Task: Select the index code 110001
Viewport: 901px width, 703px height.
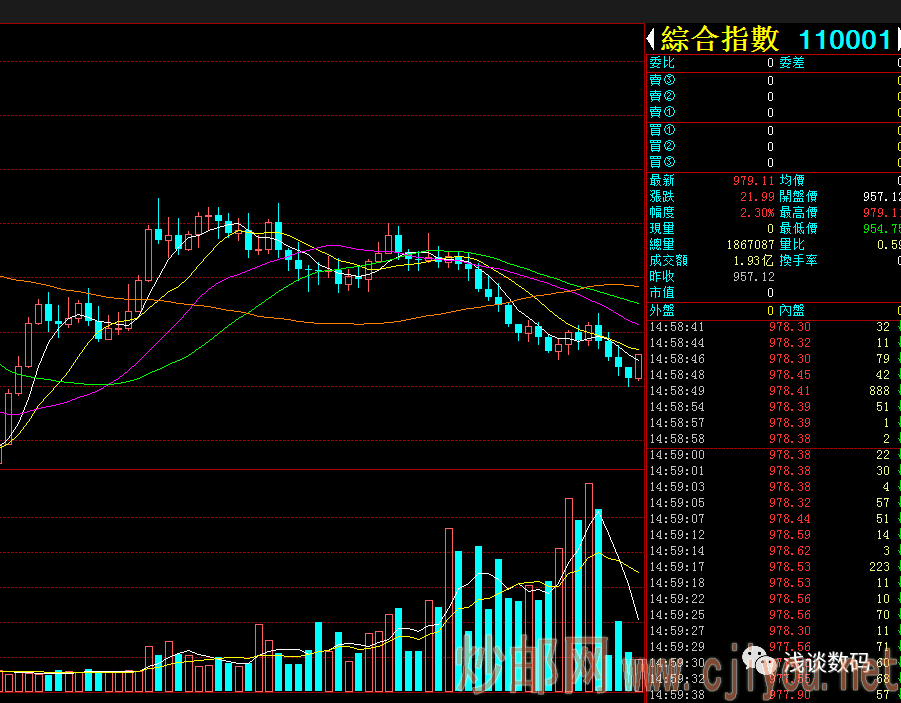Action: click(x=844, y=39)
